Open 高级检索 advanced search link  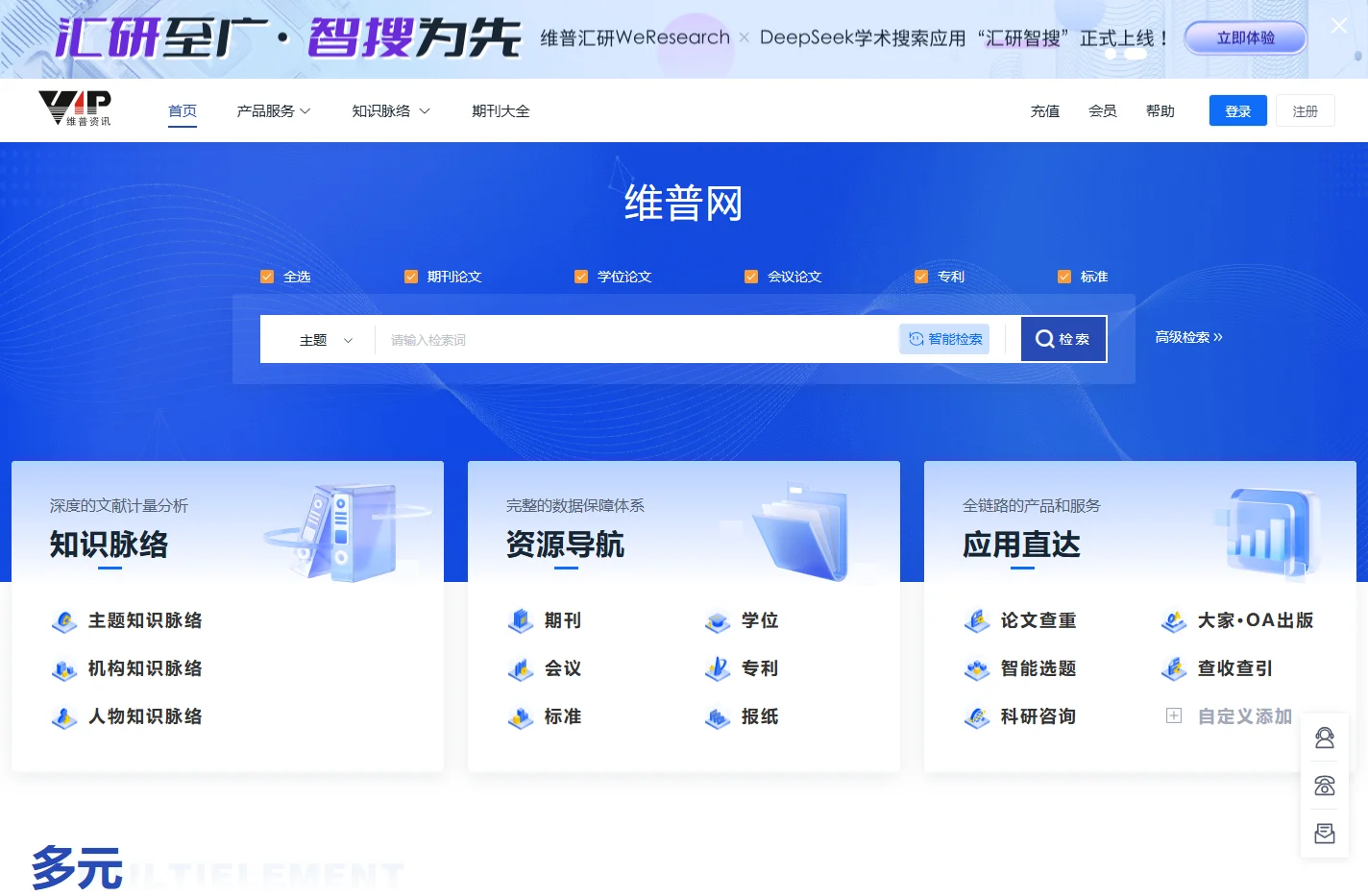(1188, 337)
